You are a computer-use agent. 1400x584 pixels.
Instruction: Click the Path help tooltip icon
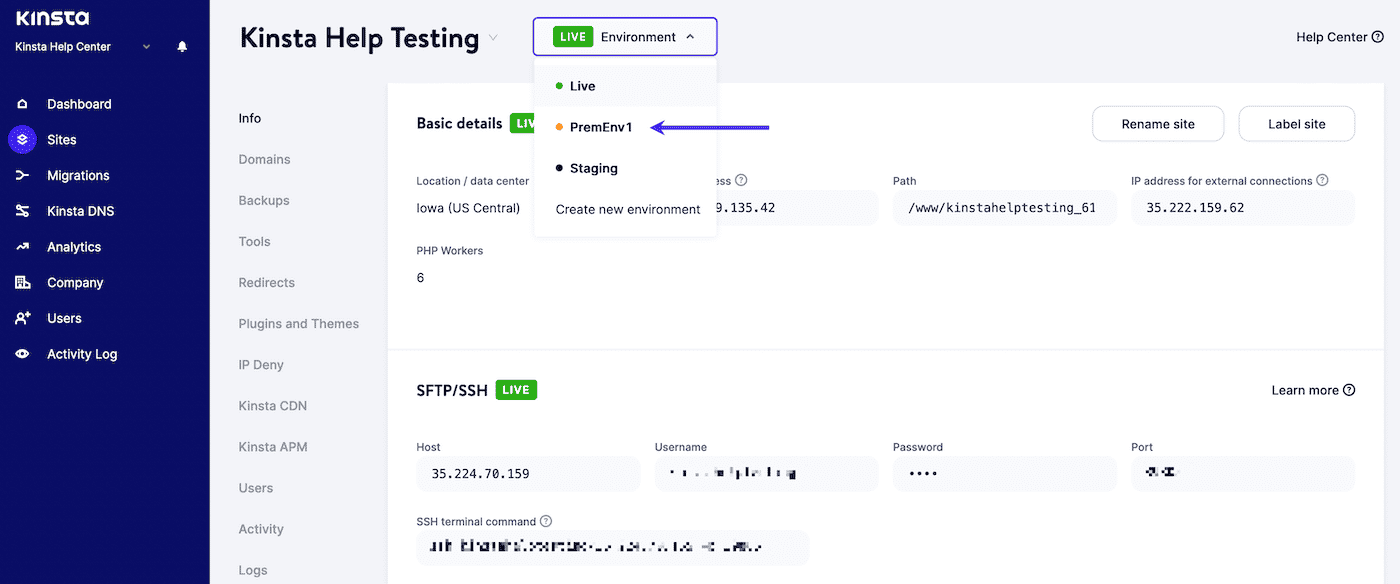pos(740,180)
